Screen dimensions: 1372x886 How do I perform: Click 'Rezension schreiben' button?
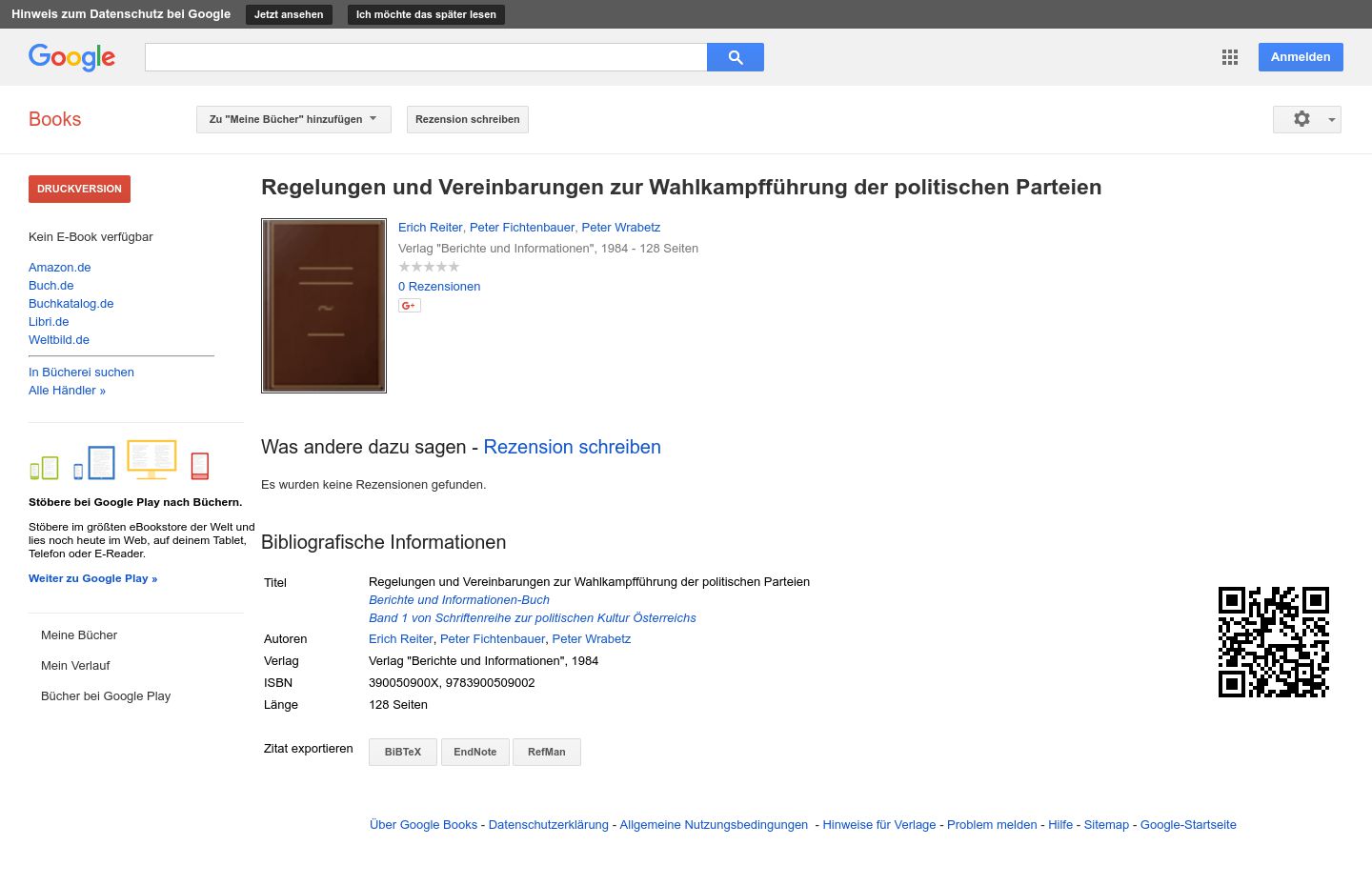coord(468,119)
